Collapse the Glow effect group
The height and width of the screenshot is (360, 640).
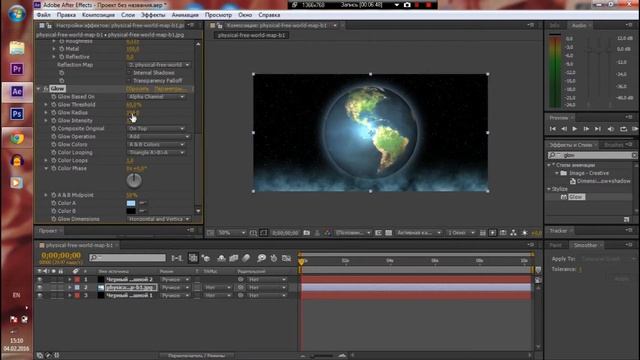(x=39, y=89)
